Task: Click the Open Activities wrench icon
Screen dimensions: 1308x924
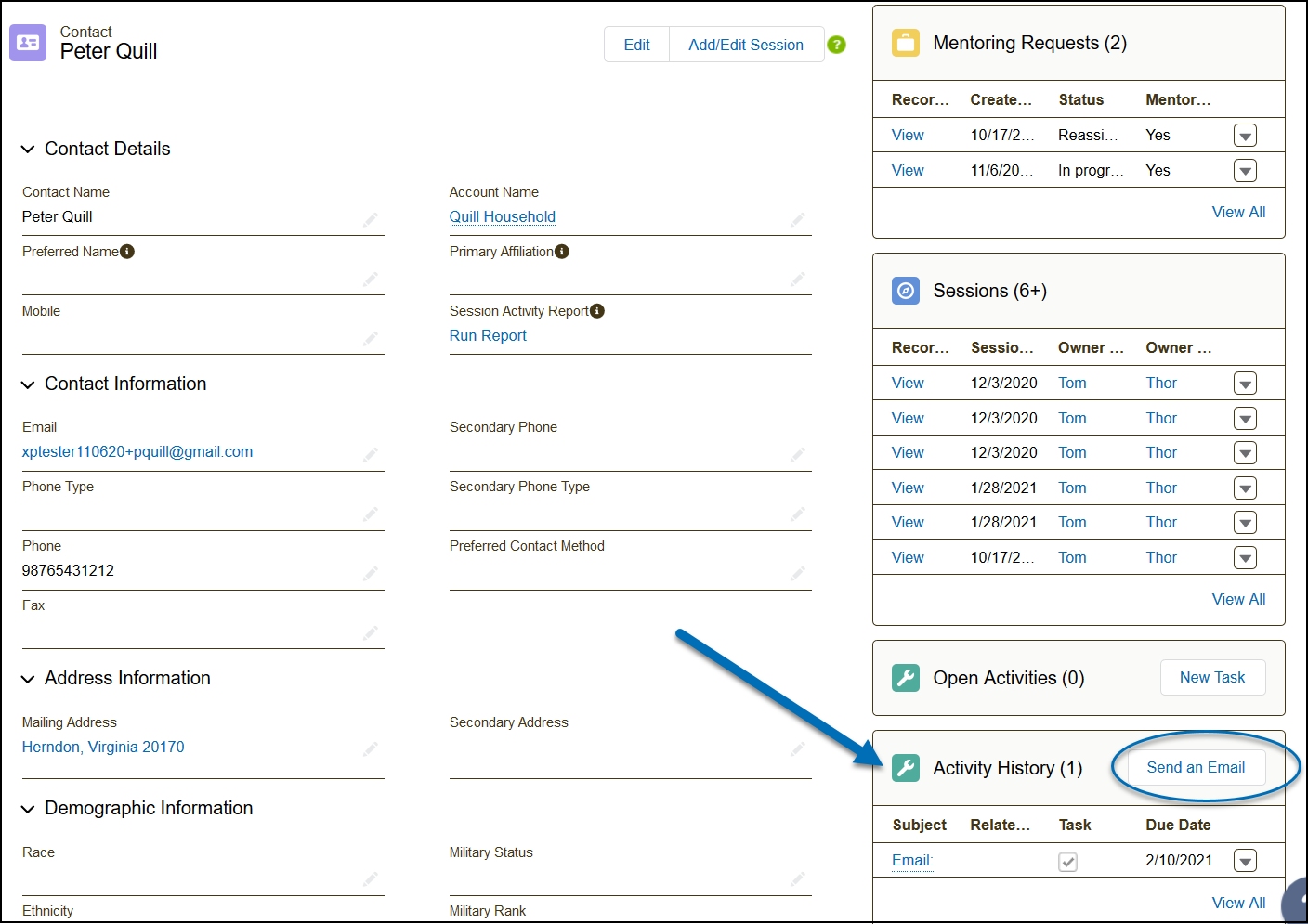Action: pos(905,678)
